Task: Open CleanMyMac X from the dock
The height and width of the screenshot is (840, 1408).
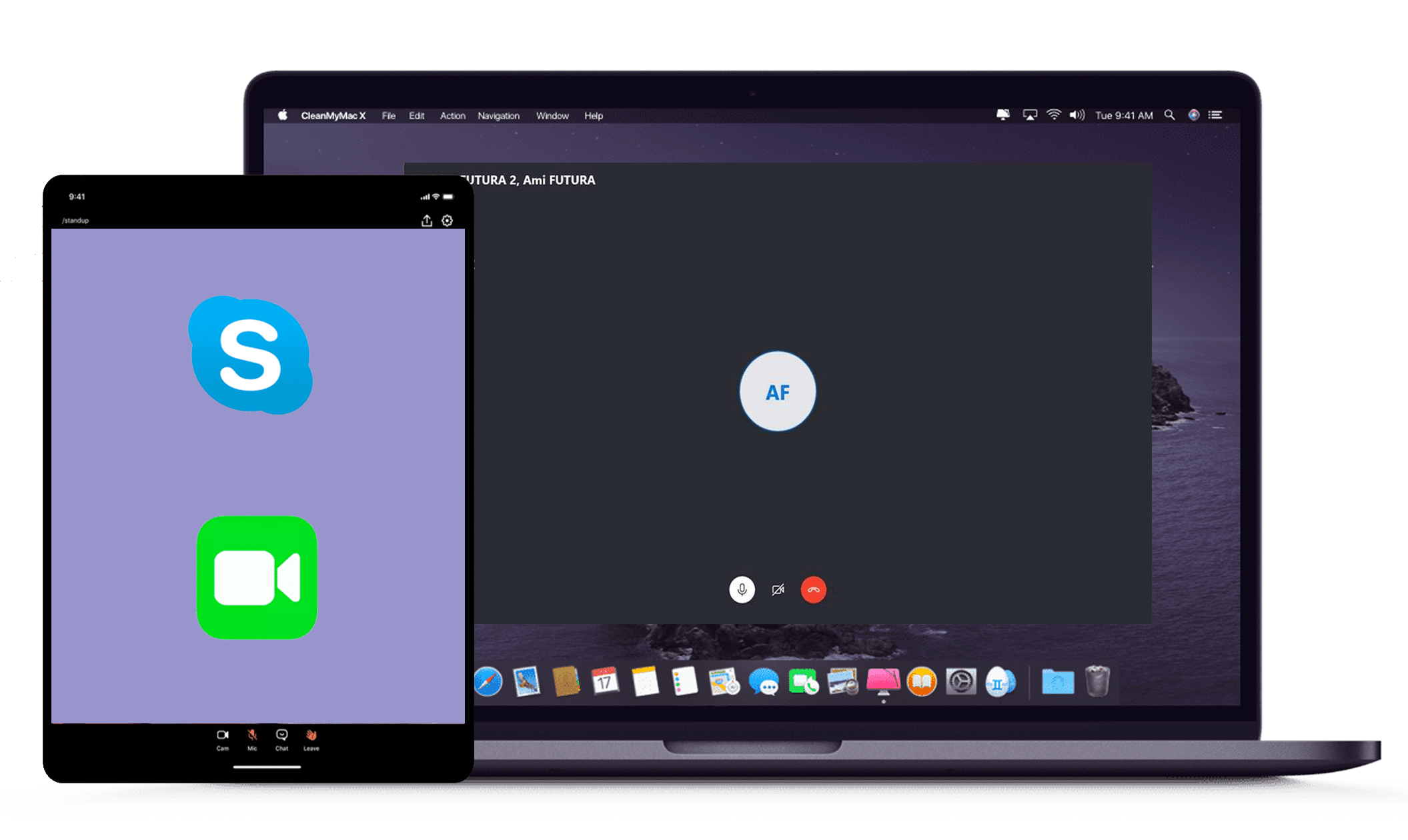Action: [882, 681]
